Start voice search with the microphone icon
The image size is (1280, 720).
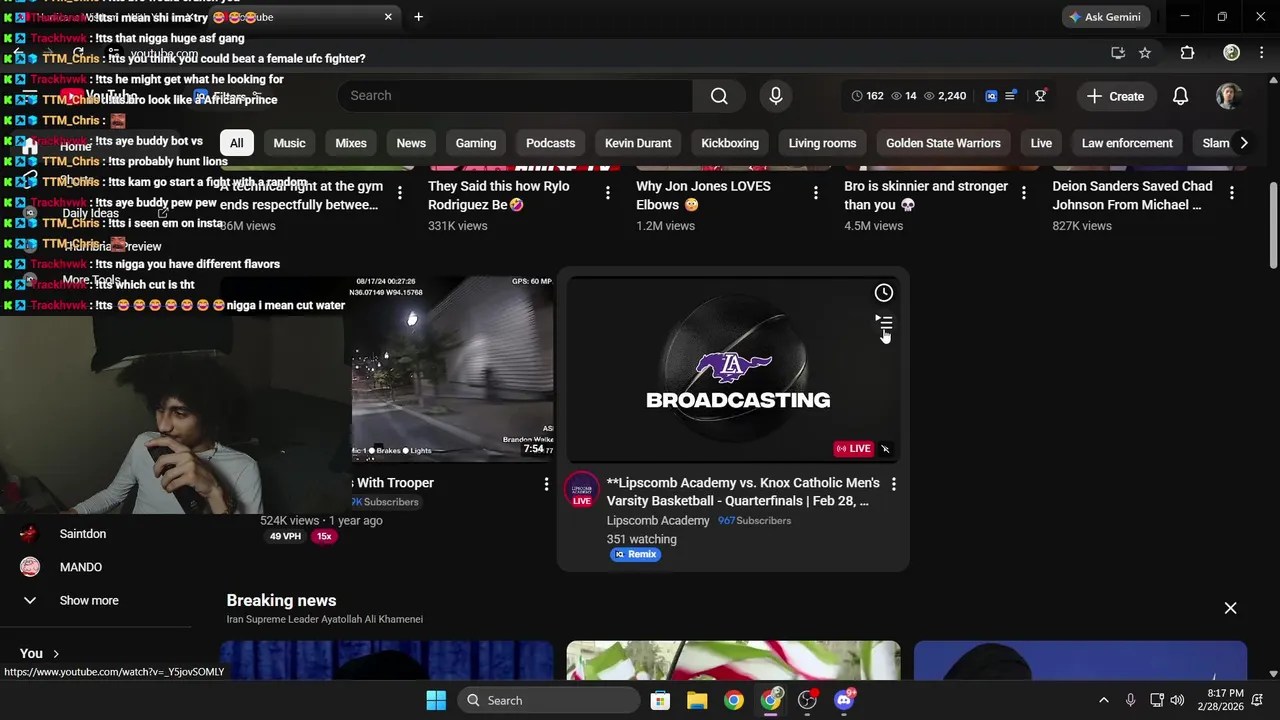[x=775, y=96]
